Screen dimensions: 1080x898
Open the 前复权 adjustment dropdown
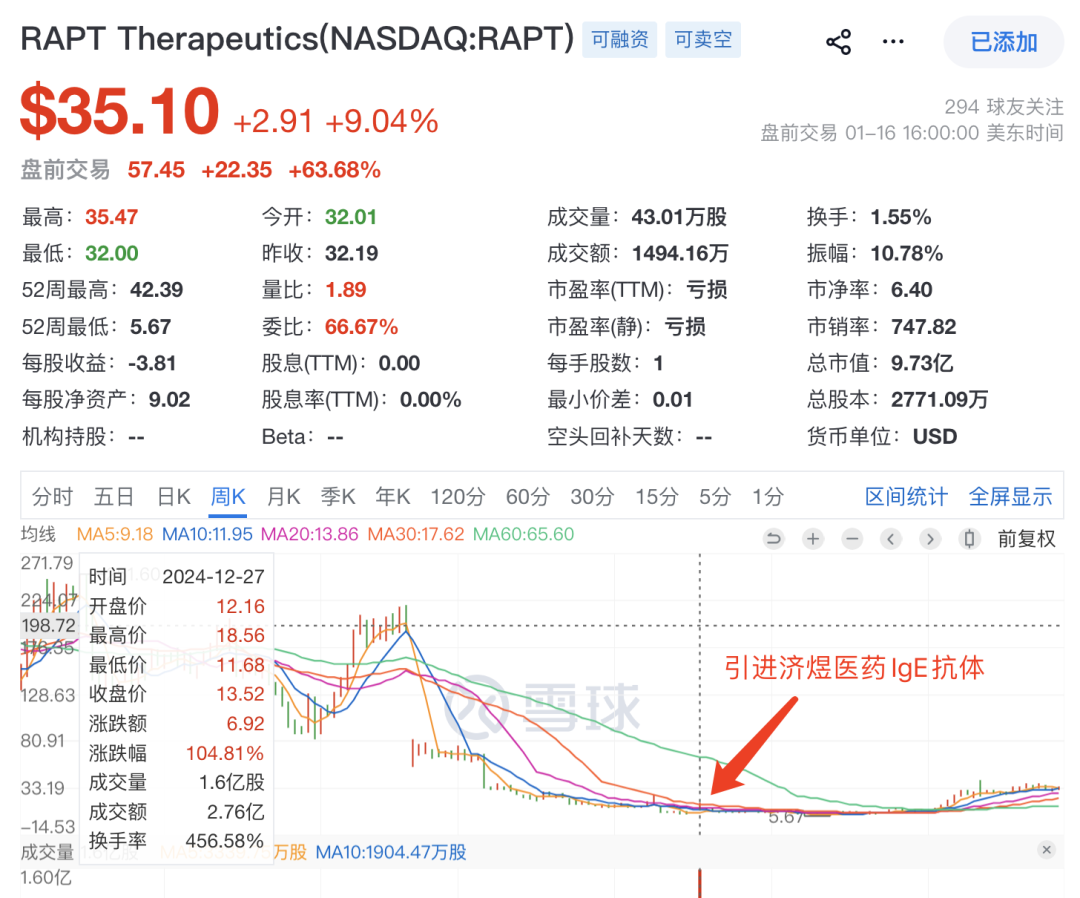click(1026, 539)
